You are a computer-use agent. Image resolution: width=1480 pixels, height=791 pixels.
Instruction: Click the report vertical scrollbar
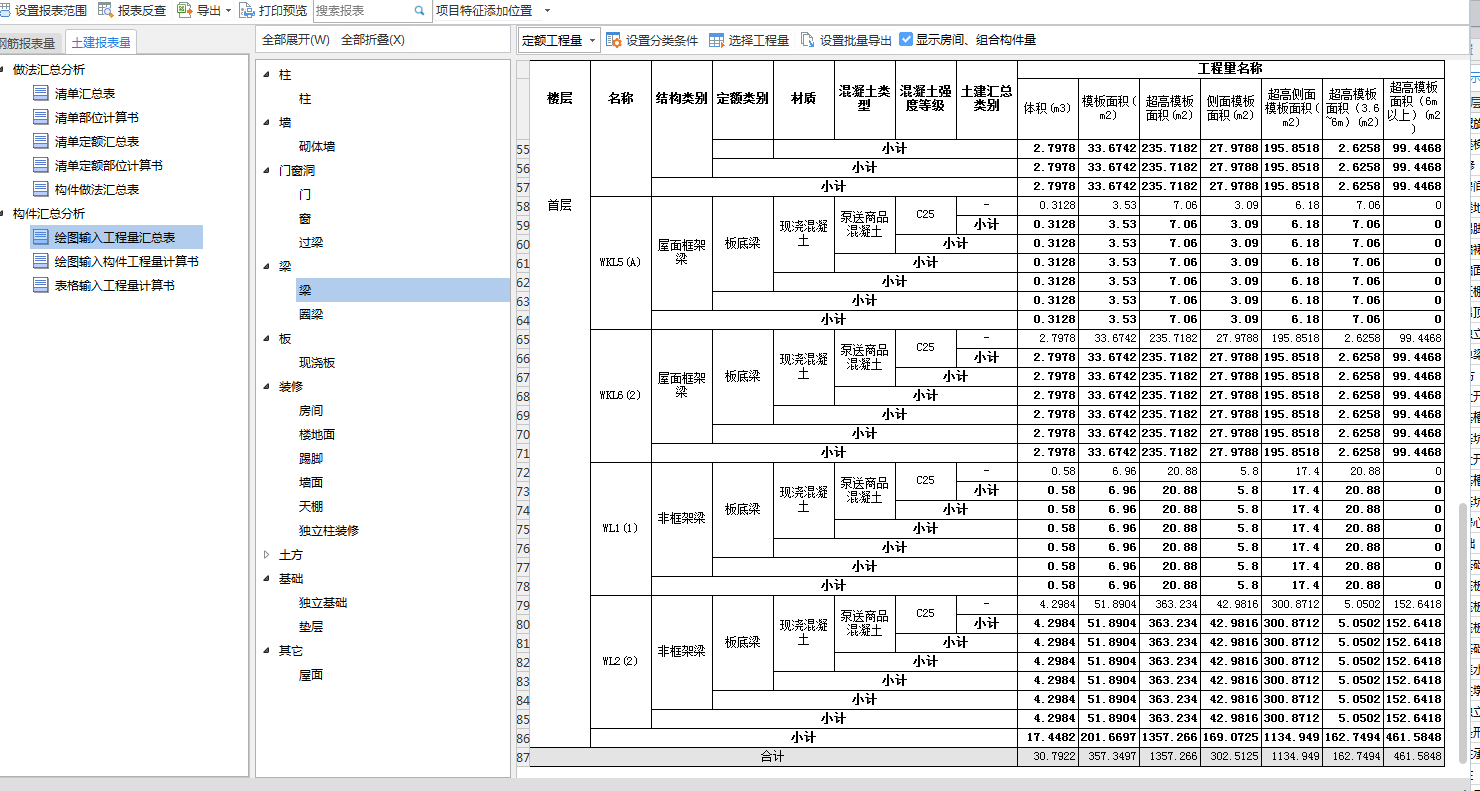coord(1463,632)
